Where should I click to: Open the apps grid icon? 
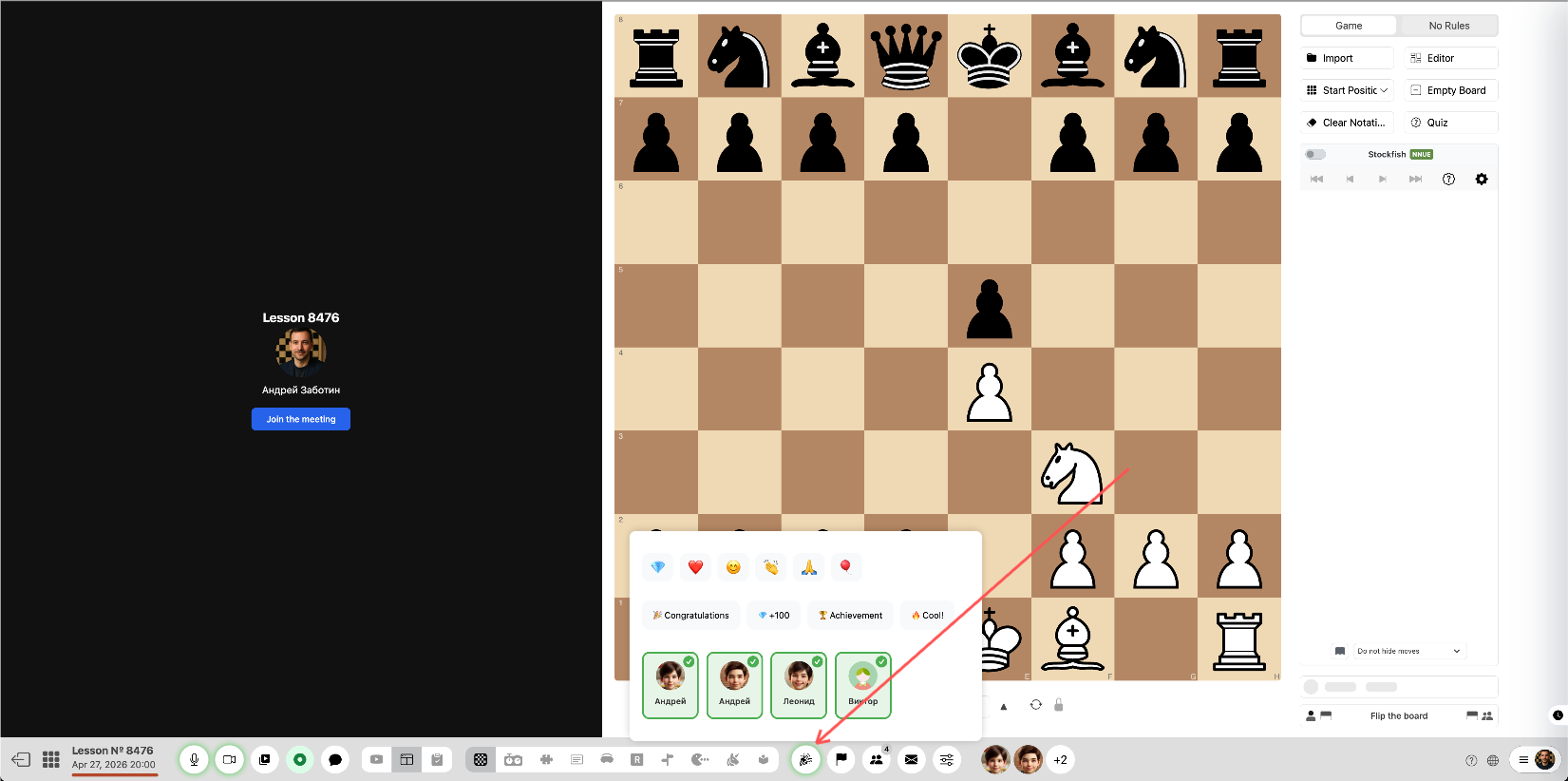coord(51,759)
